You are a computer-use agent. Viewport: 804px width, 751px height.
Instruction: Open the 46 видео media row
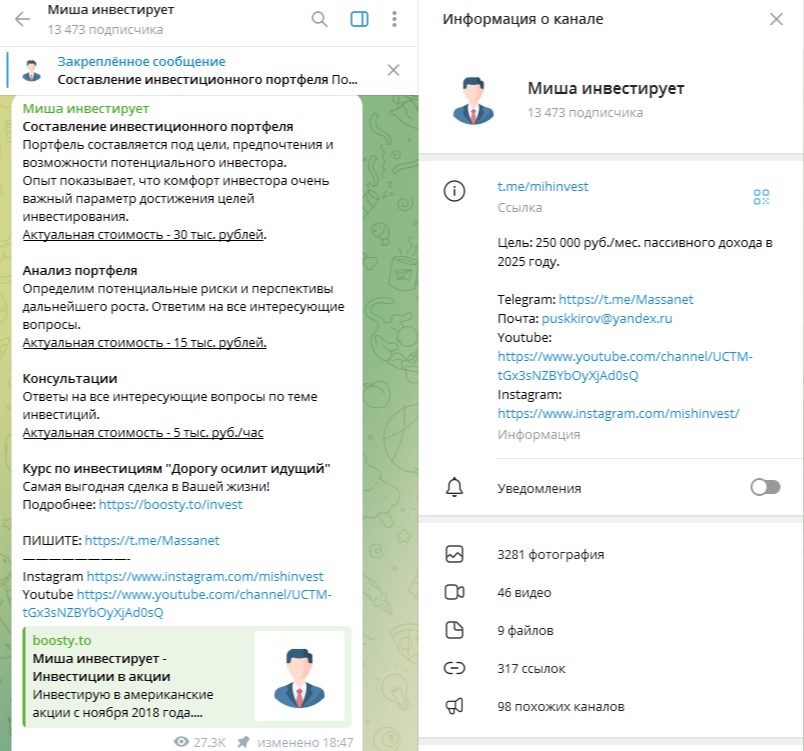(x=611, y=592)
